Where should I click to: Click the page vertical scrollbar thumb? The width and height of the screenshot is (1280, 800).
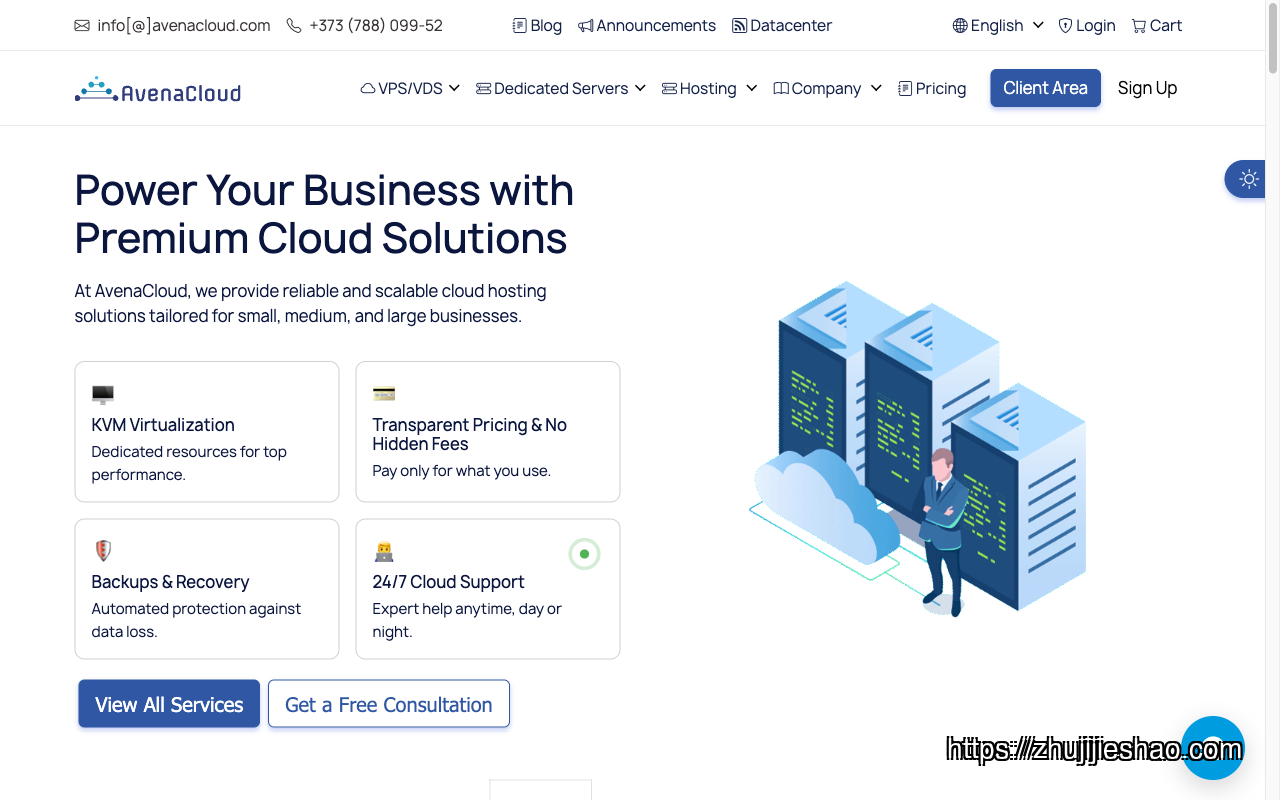[1273, 40]
